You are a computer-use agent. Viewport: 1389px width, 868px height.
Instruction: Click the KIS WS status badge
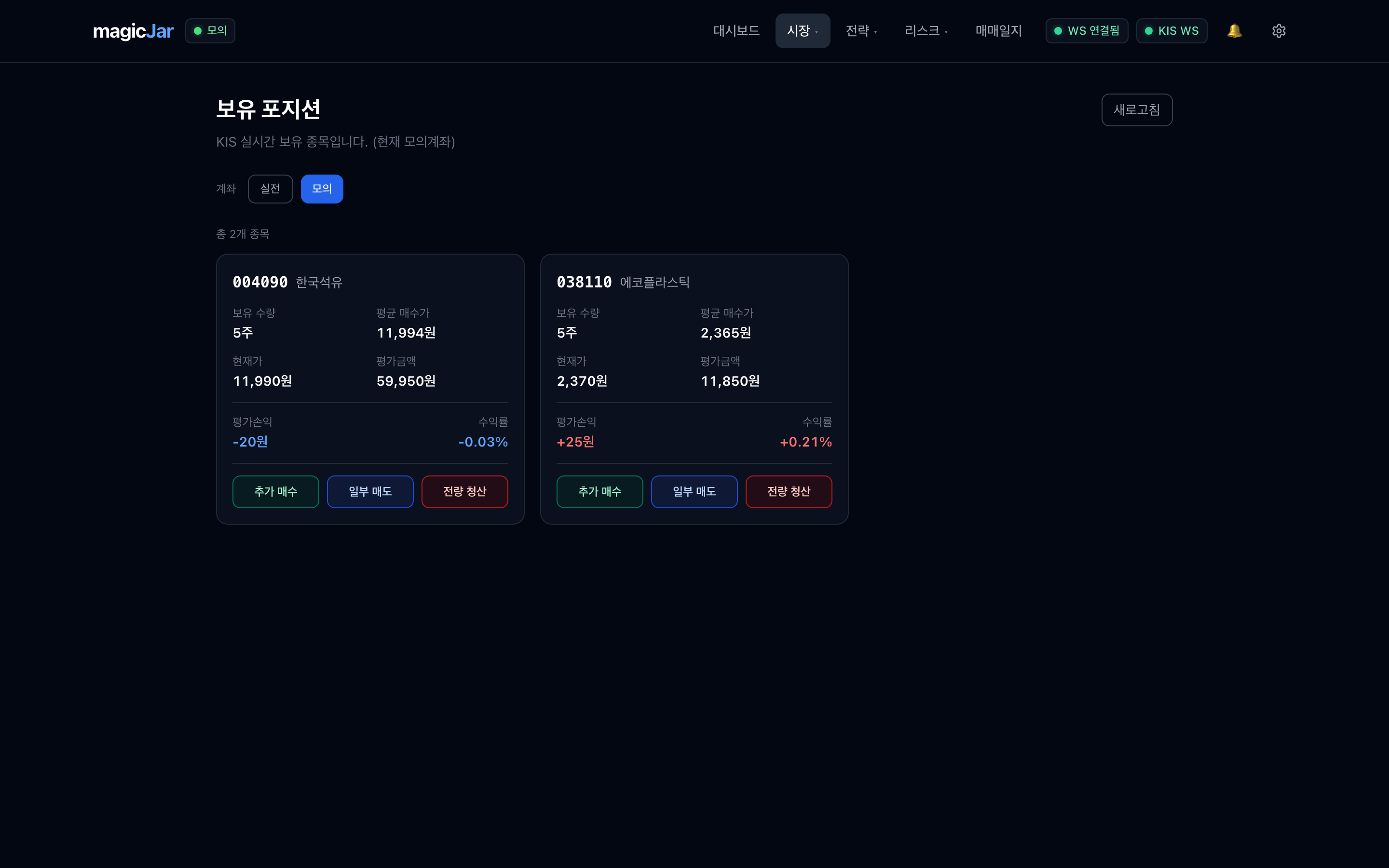click(x=1171, y=31)
